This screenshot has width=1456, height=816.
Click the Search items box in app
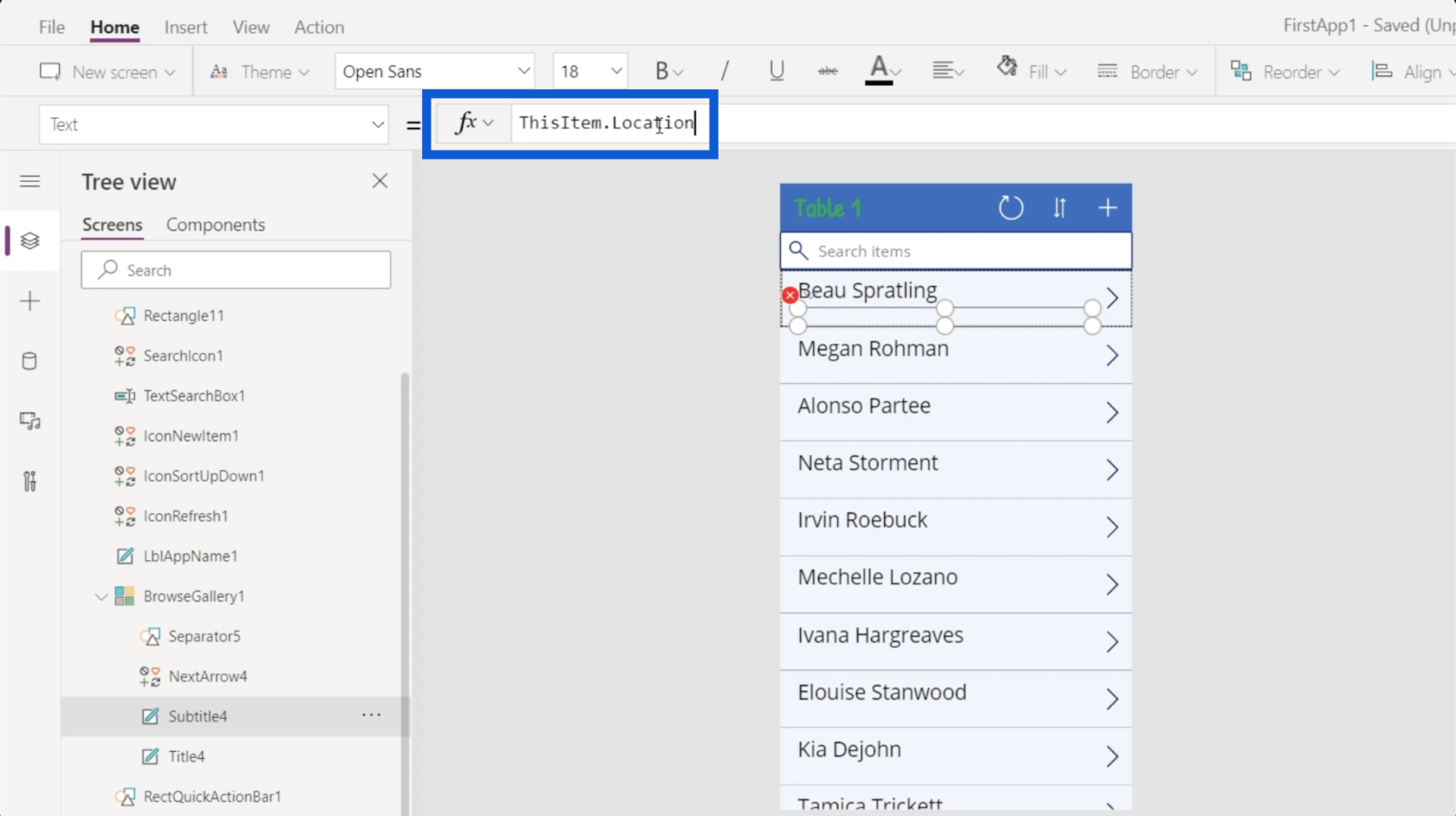click(x=956, y=251)
